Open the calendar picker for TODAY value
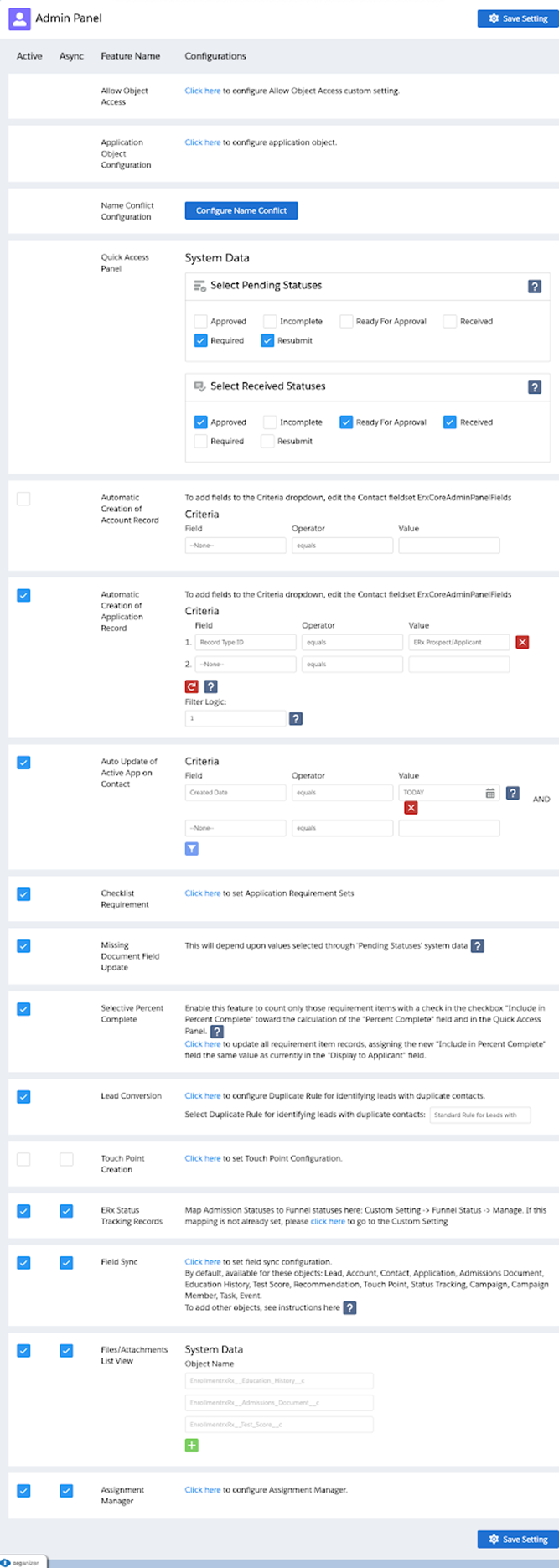The image size is (559, 1568). (490, 793)
